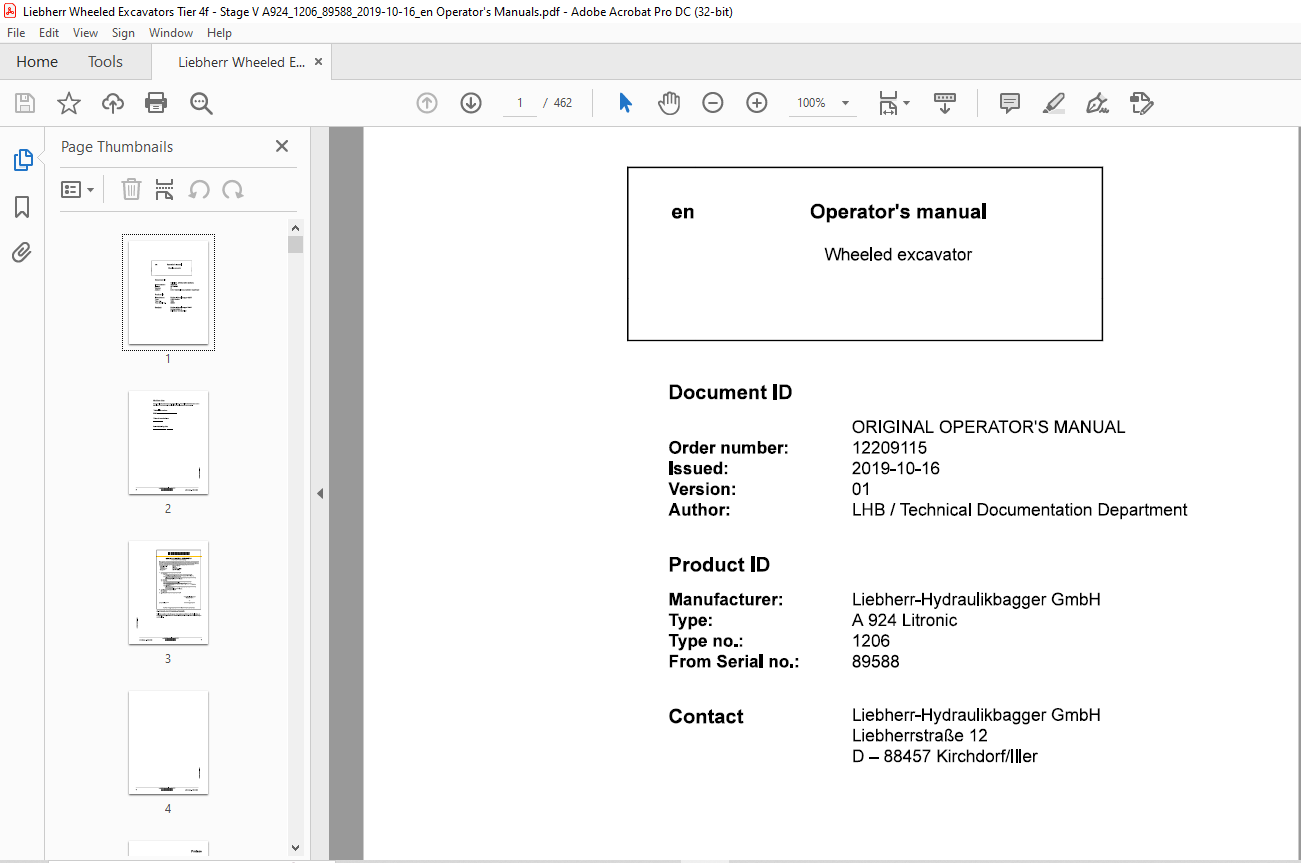
Task: Select page 3 thumbnail
Action: tap(168, 592)
